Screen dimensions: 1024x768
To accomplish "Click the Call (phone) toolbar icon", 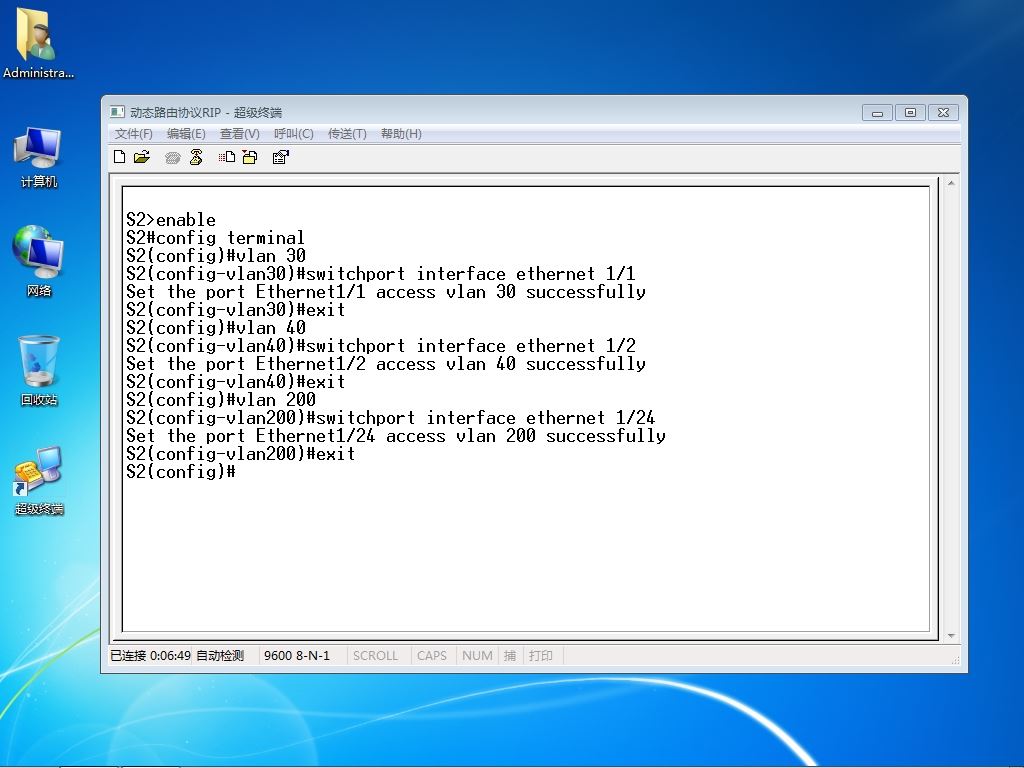I will point(172,157).
